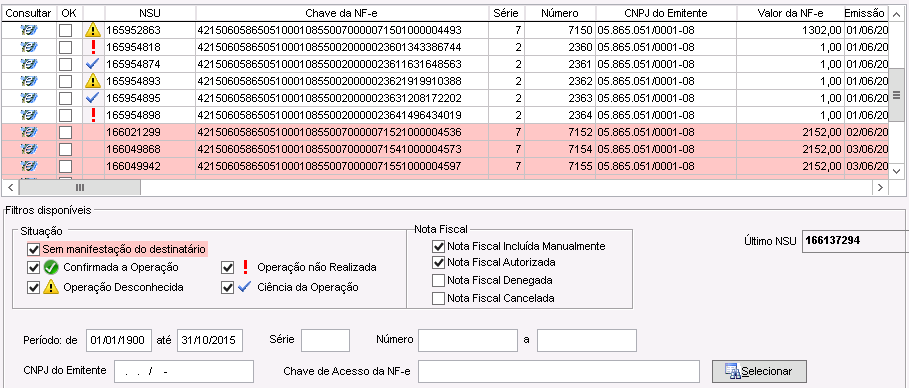Click Período start date field 01/01/1900
909x388 pixels.
[x=119, y=340]
